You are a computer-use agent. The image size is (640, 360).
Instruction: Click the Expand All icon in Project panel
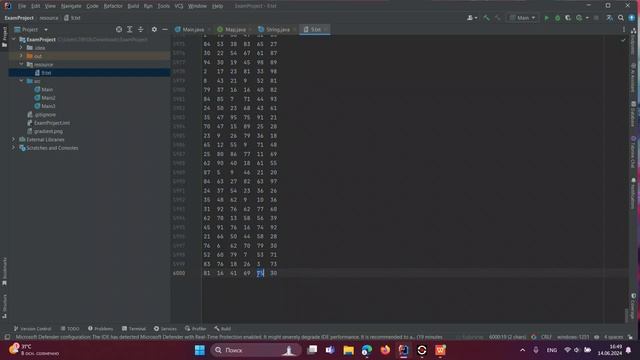[129, 29]
